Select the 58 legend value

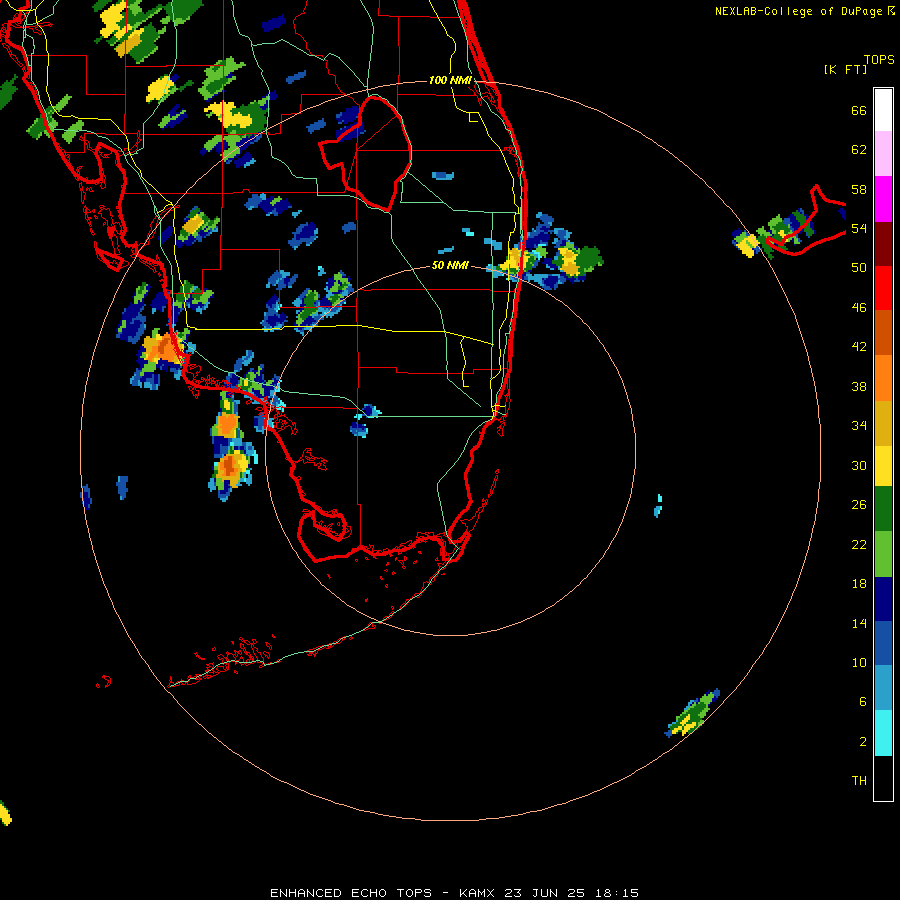click(x=859, y=189)
